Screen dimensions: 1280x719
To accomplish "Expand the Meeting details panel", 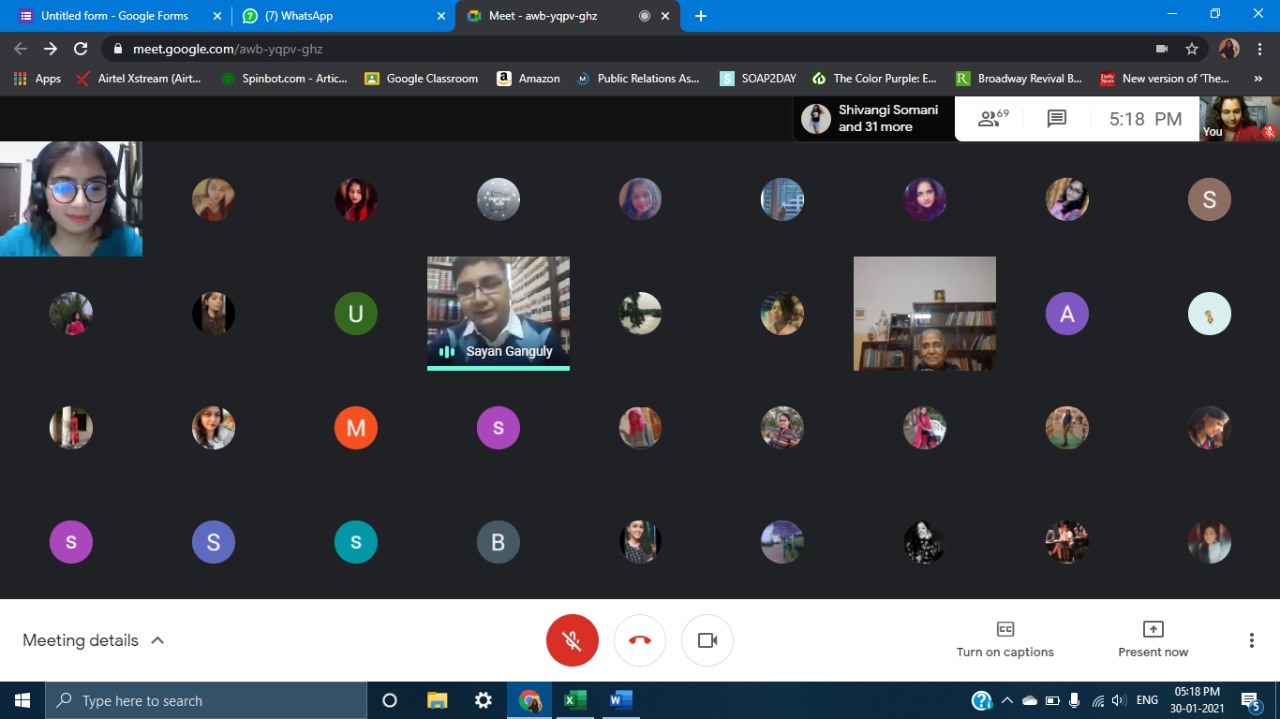I will [x=93, y=640].
